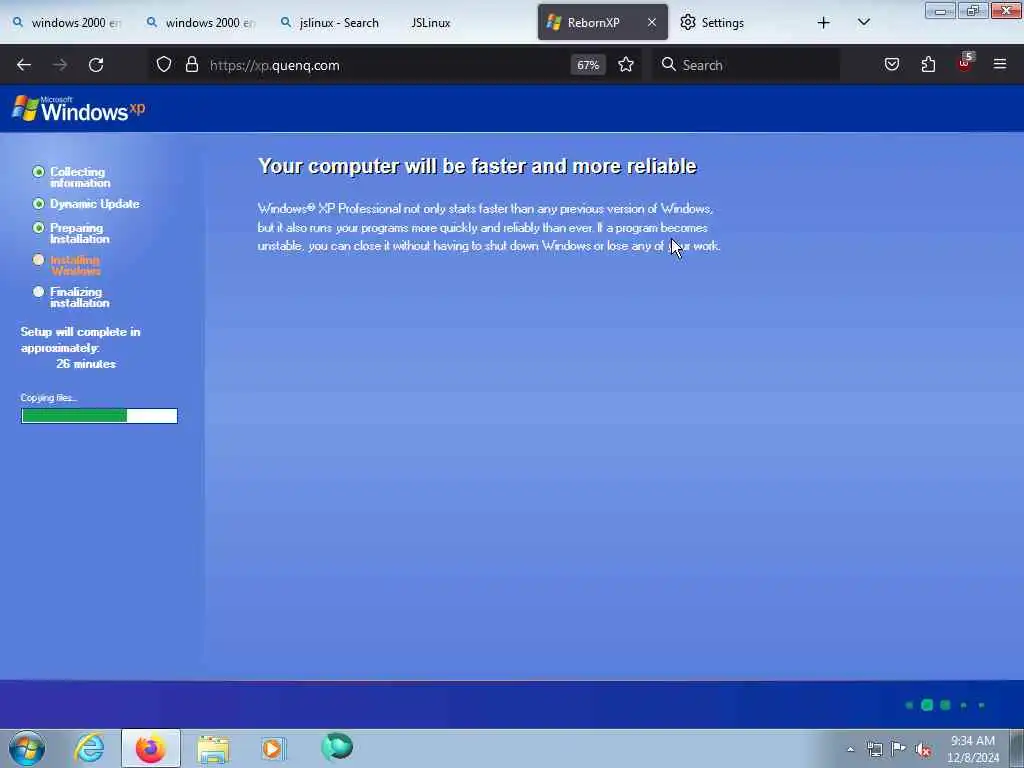The image size is (1024, 768).
Task: Open the Windows Start orb
Action: click(27, 748)
